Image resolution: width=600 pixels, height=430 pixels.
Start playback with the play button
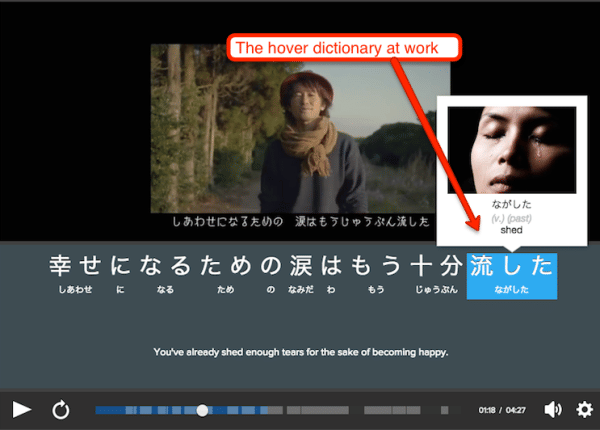[21, 410]
